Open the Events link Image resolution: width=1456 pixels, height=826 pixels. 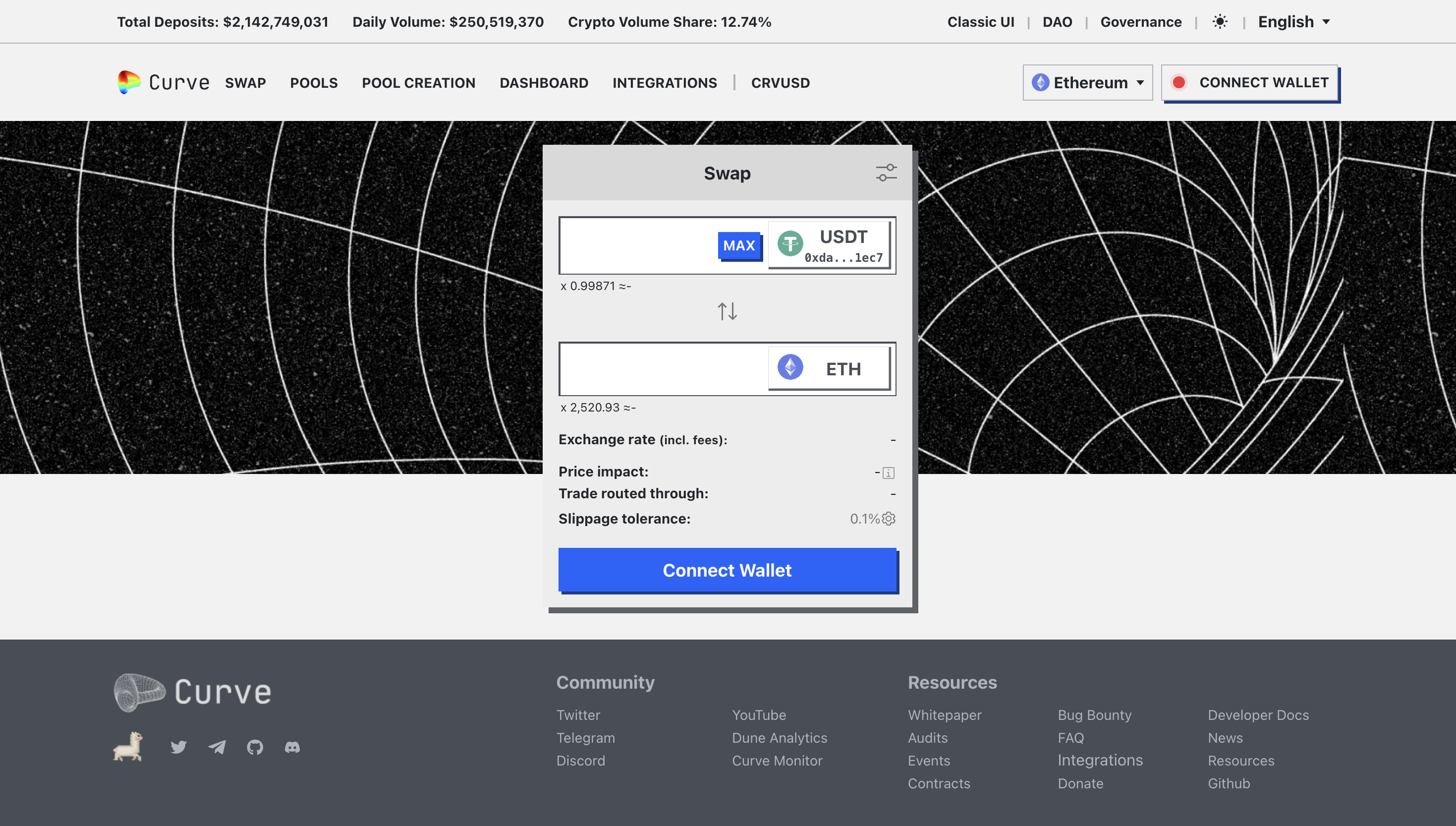click(929, 760)
